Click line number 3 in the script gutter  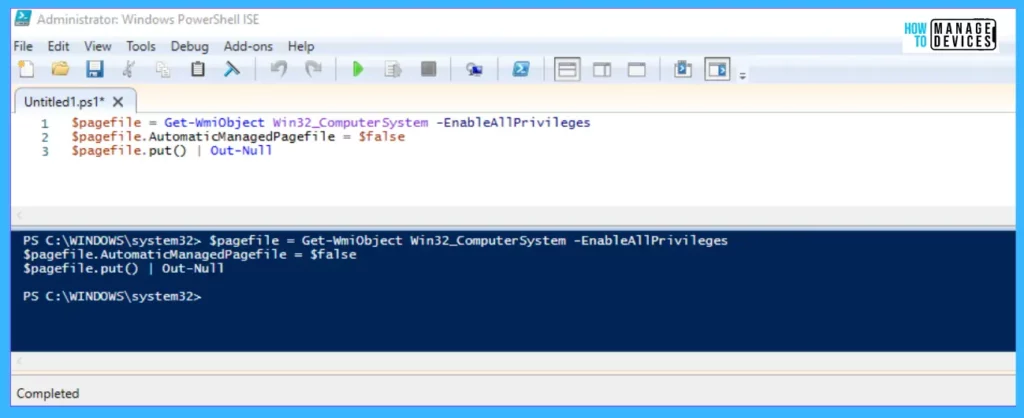(45, 152)
